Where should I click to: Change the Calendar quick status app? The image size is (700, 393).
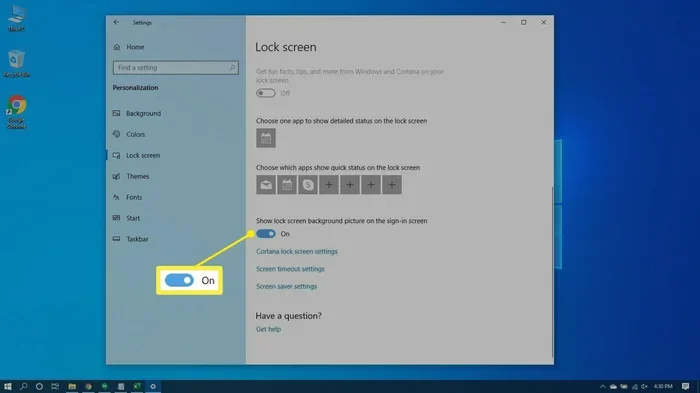coord(287,185)
